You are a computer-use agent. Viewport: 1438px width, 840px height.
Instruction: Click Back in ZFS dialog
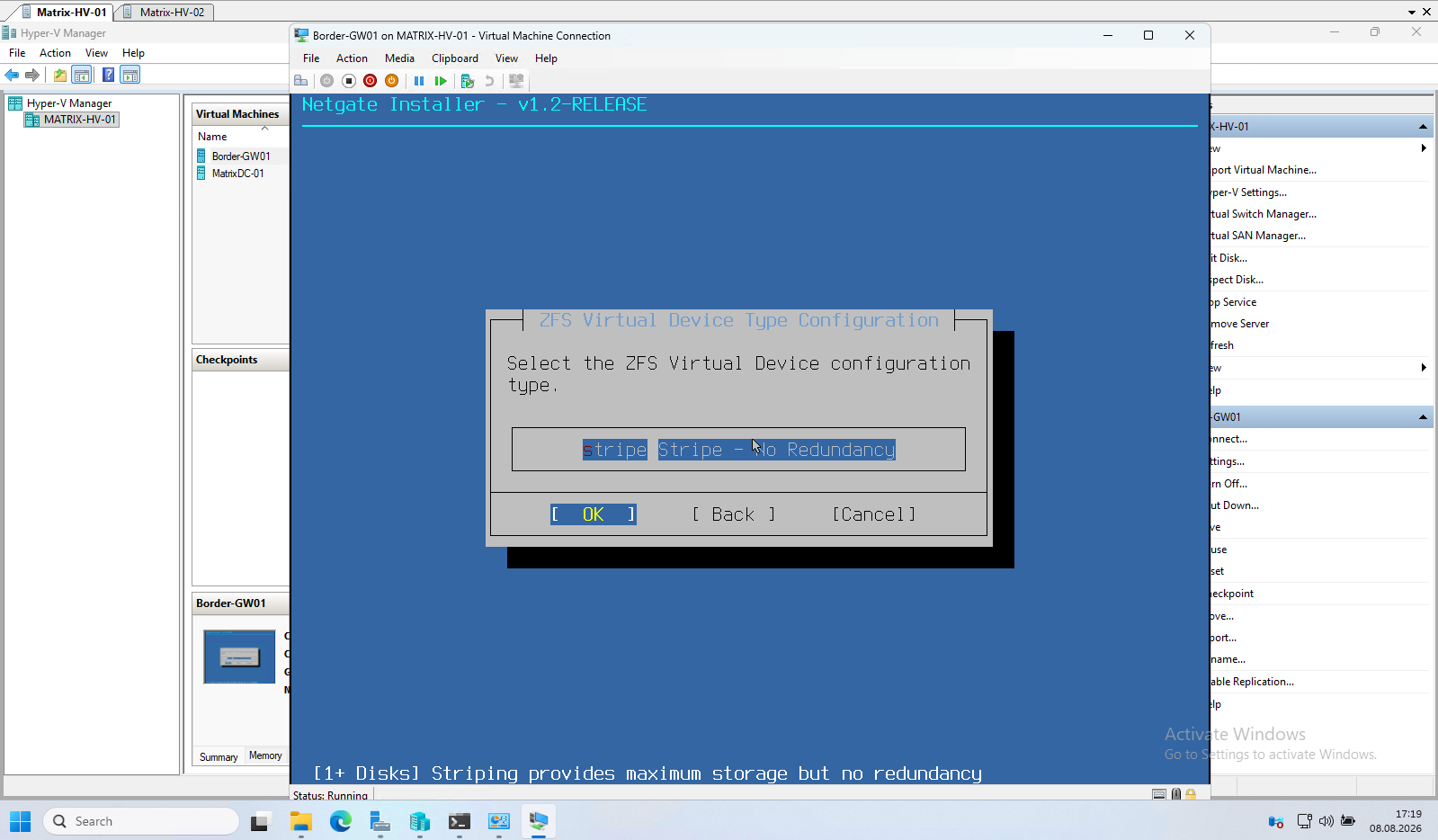[733, 514]
